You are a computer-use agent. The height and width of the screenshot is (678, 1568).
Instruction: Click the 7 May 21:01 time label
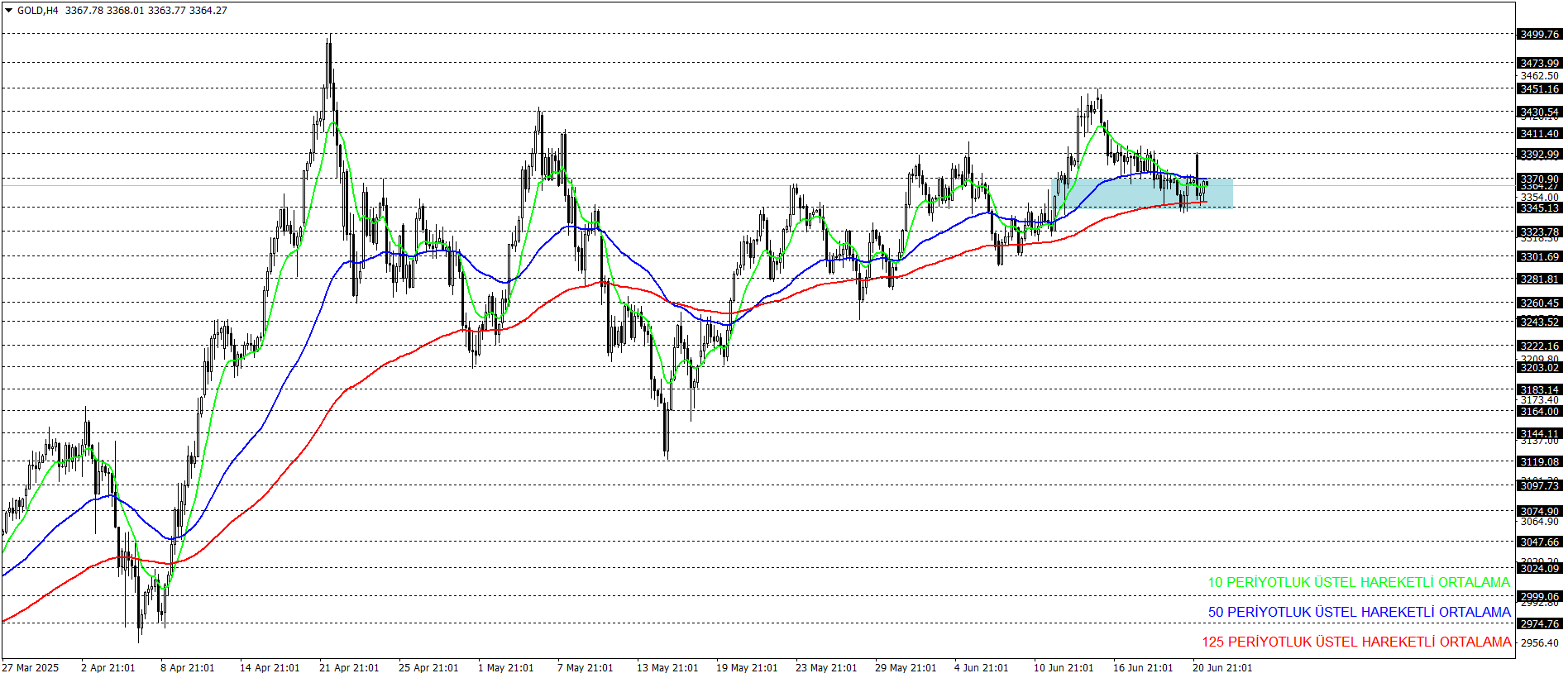(x=585, y=667)
